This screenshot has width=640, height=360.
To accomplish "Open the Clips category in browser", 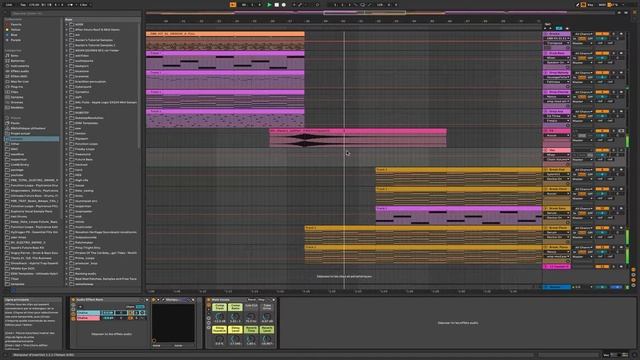I will pos(14,92).
